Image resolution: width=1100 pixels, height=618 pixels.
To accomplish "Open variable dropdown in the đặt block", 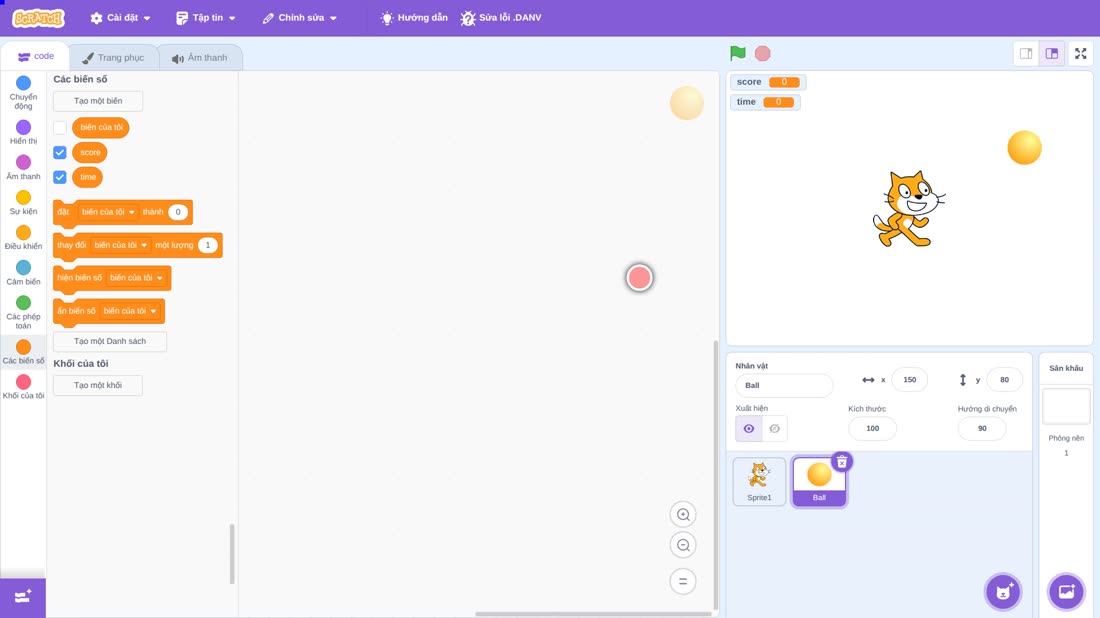I will [x=108, y=212].
